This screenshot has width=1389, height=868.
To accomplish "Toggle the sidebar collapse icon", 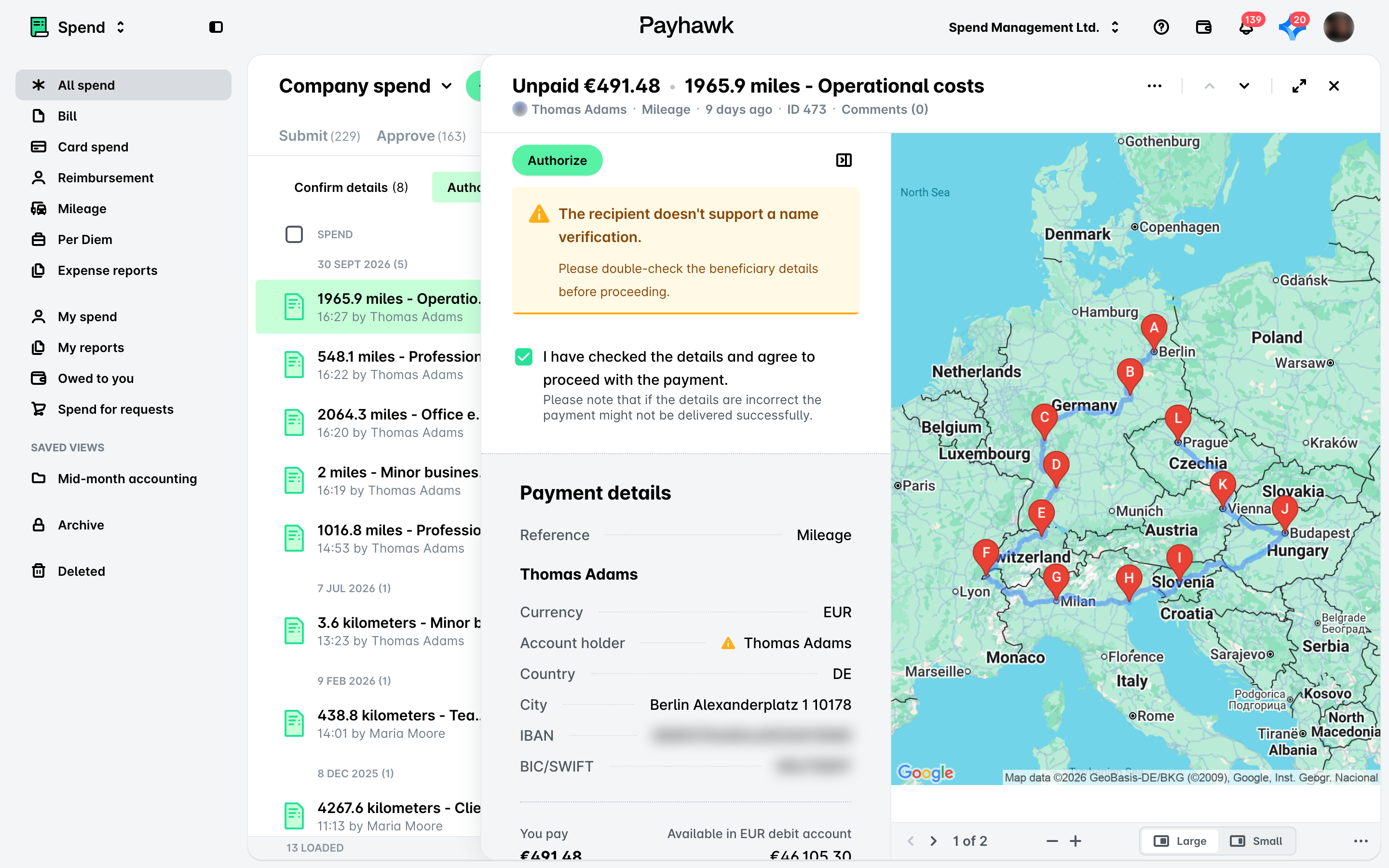I will pyautogui.click(x=216, y=27).
